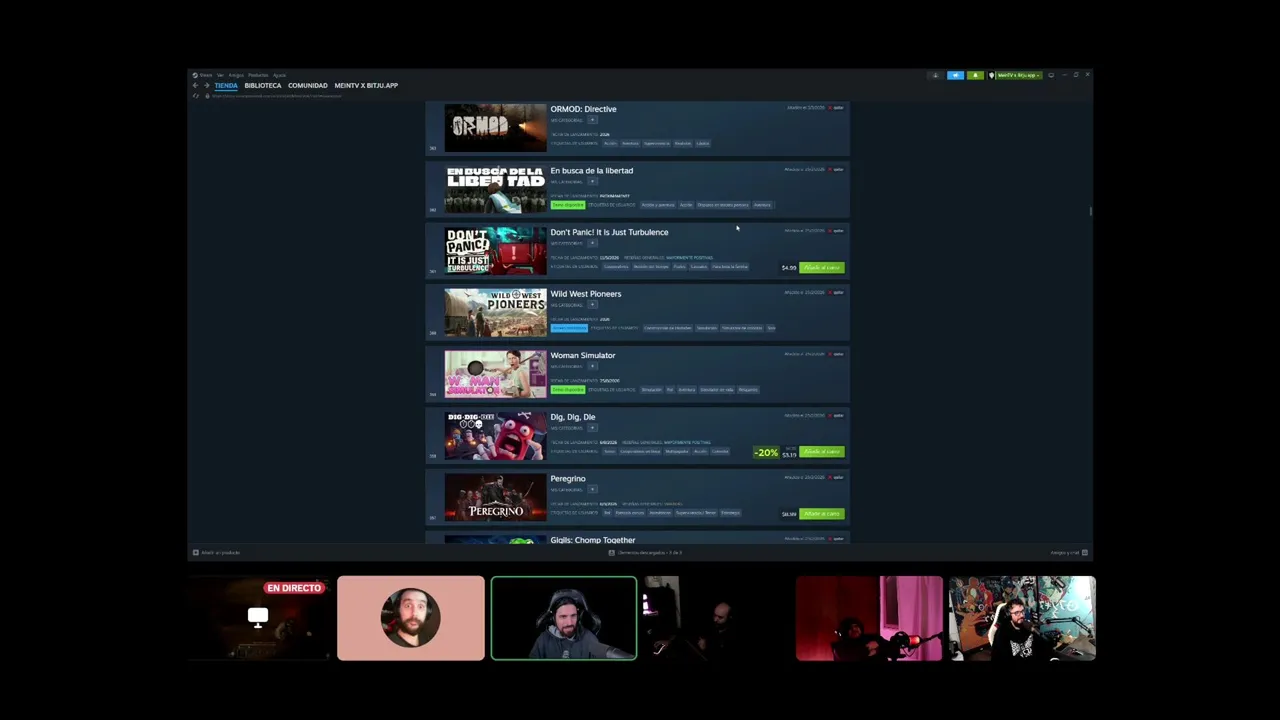Viewport: 1280px width, 720px height.
Task: Remove Don't Panic! It Is Just Turbulence from wishlist
Action: tap(836, 231)
